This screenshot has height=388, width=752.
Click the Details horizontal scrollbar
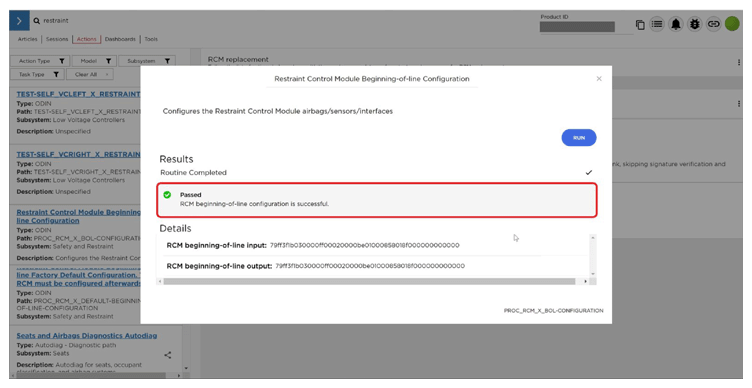point(369,282)
